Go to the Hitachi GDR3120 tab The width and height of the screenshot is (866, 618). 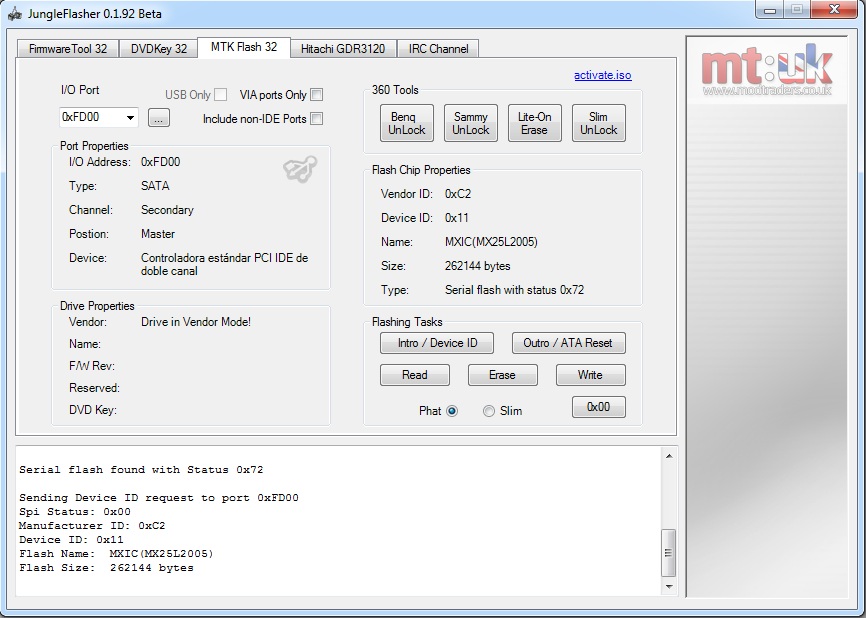tap(343, 49)
